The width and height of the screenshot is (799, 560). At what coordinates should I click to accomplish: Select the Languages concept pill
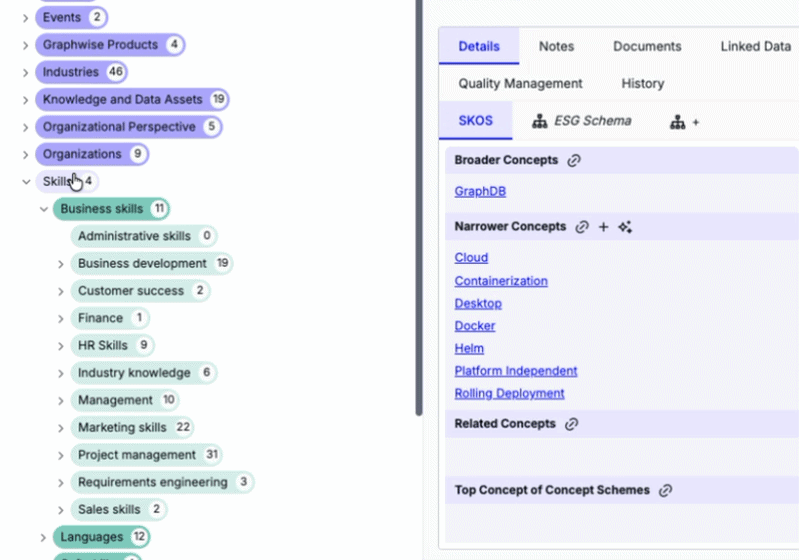click(x=101, y=537)
